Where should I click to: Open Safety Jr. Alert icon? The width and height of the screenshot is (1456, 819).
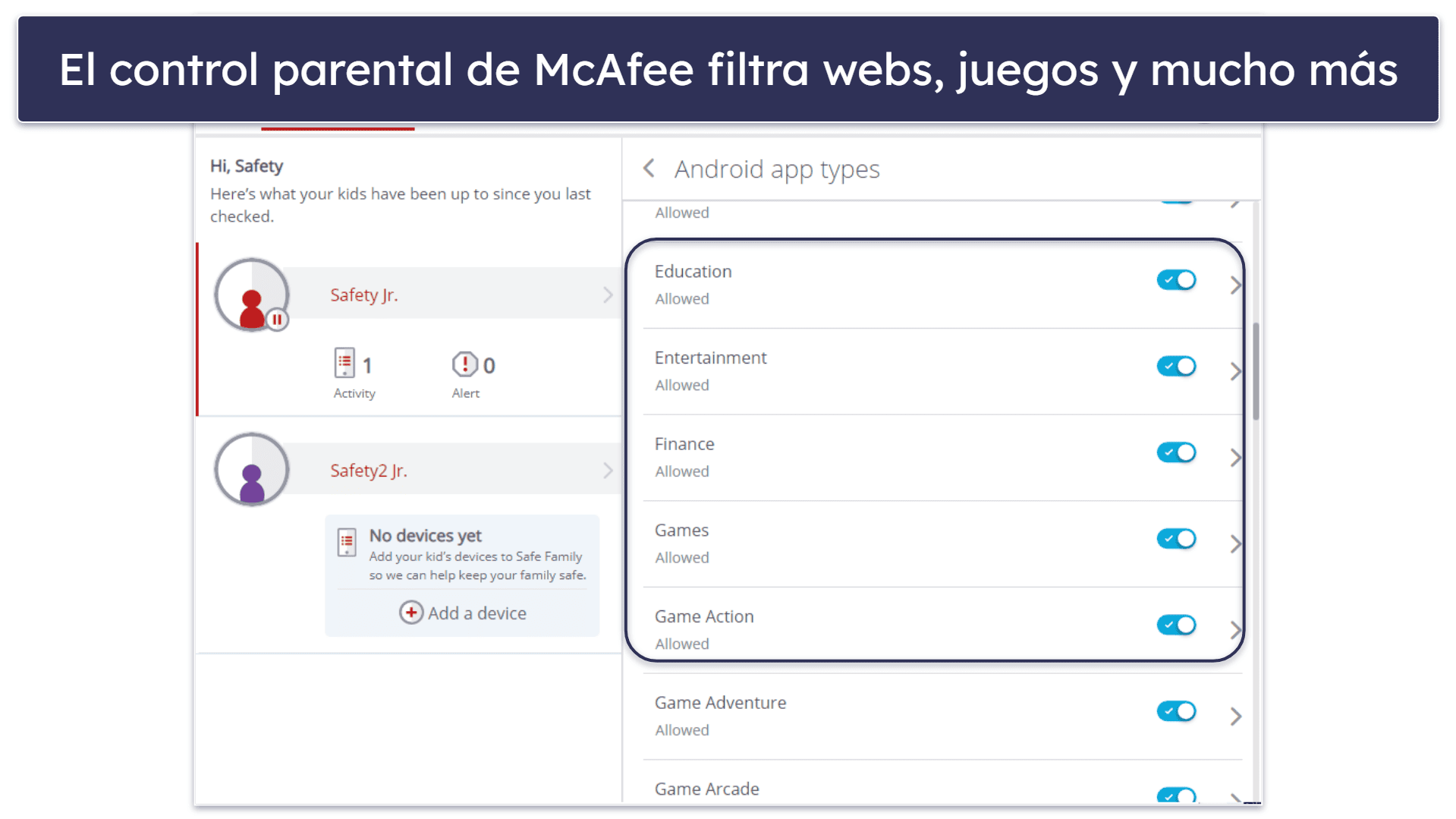[x=464, y=364]
